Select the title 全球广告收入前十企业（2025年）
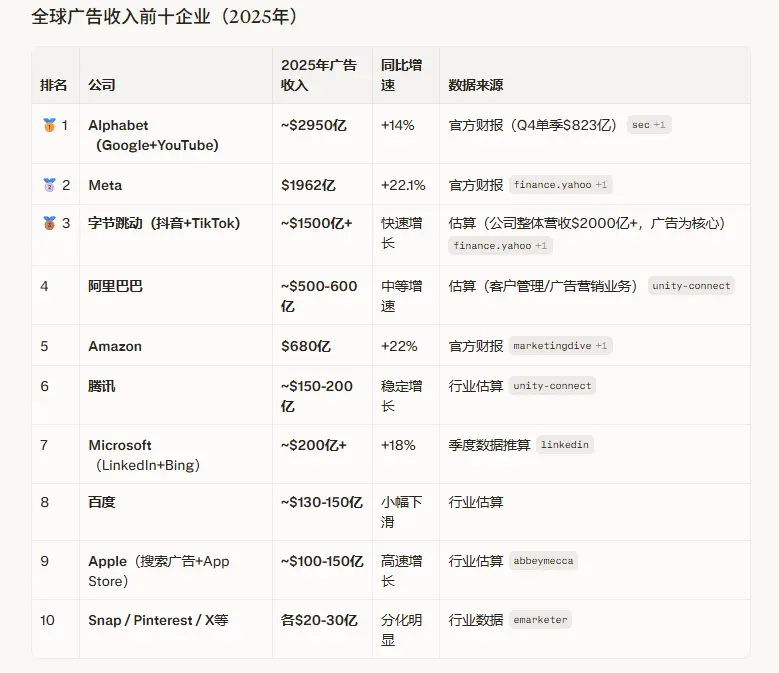The image size is (779, 673). pyautogui.click(x=165, y=16)
